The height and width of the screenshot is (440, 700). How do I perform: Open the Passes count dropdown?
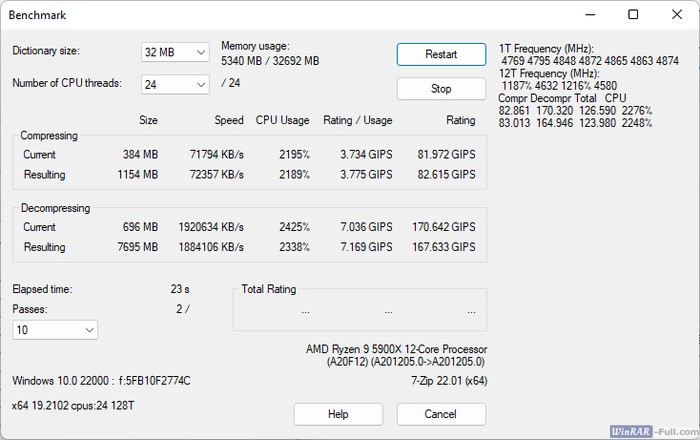55,329
